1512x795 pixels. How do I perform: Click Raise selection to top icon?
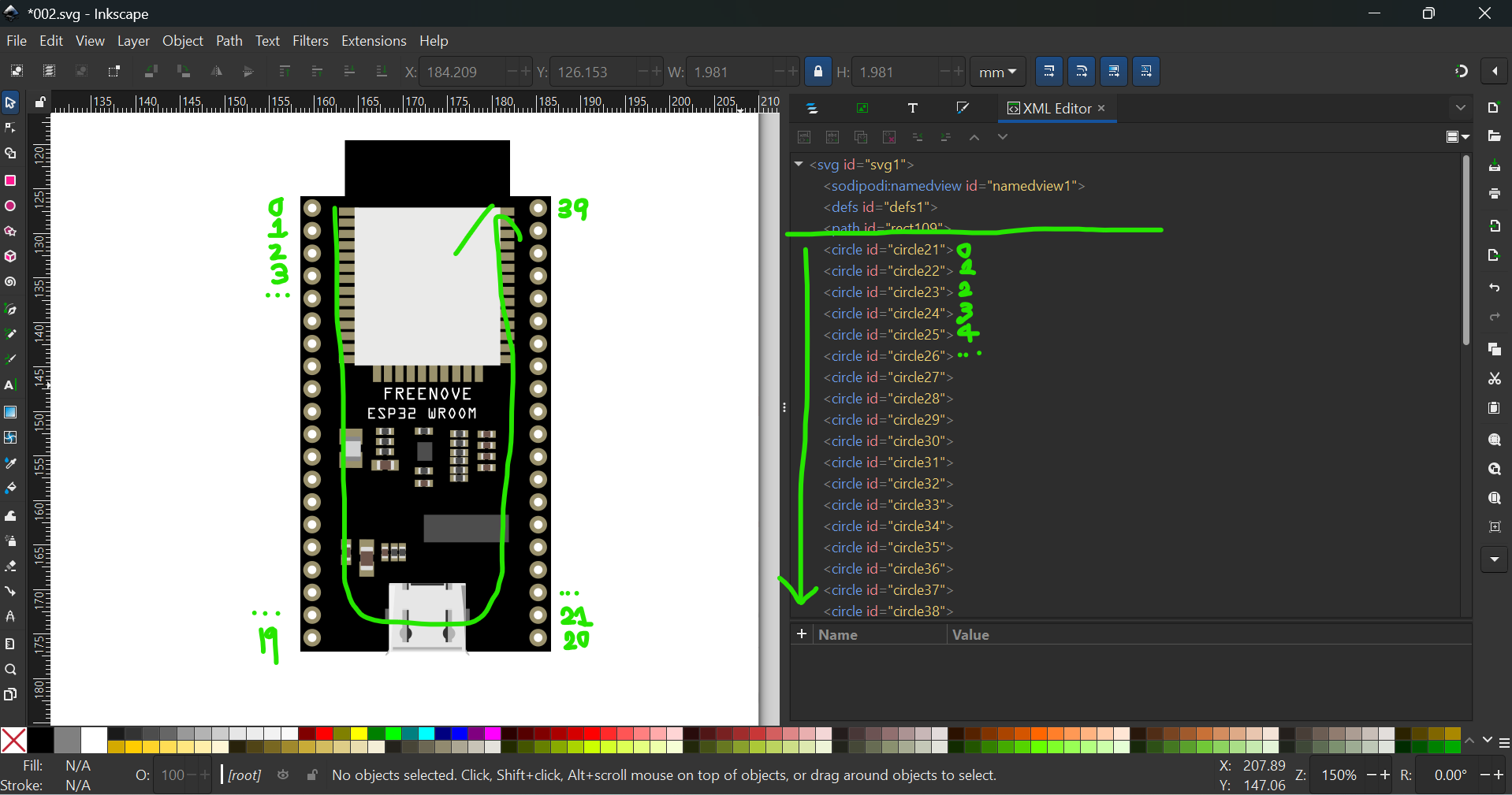point(285,72)
